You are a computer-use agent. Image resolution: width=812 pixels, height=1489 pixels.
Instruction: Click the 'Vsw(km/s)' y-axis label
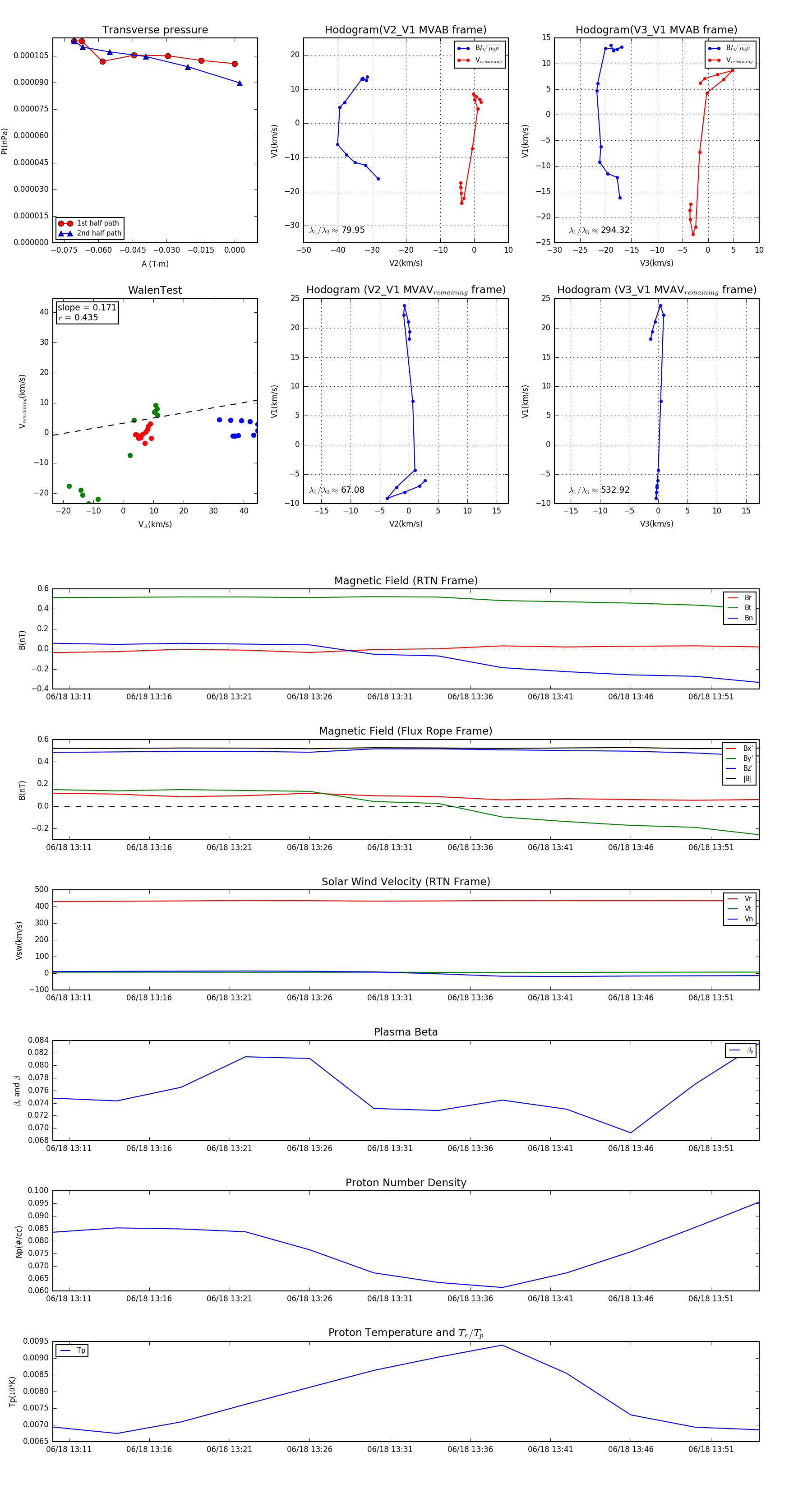(19, 940)
